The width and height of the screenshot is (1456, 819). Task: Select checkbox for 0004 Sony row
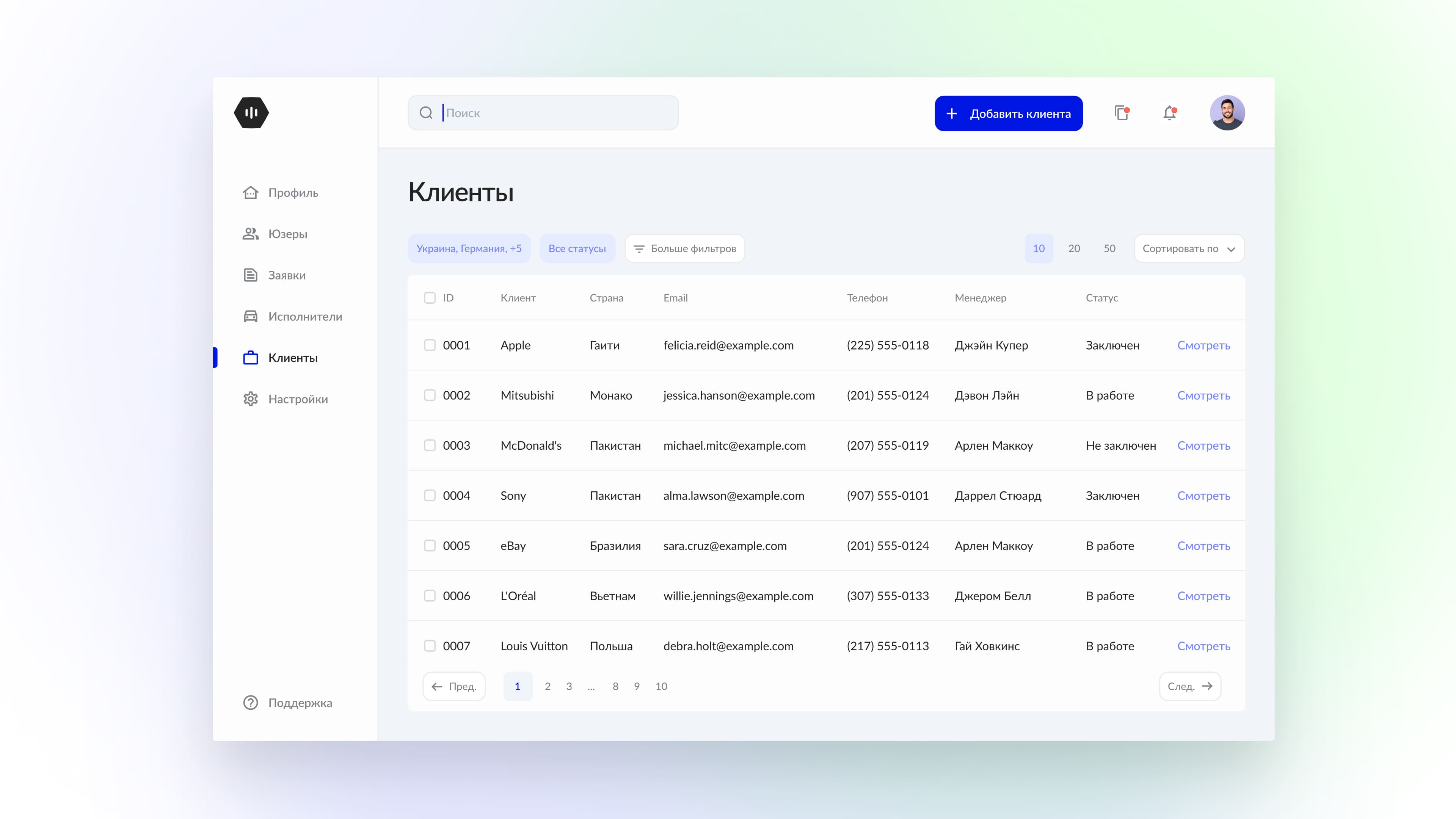coord(430,496)
